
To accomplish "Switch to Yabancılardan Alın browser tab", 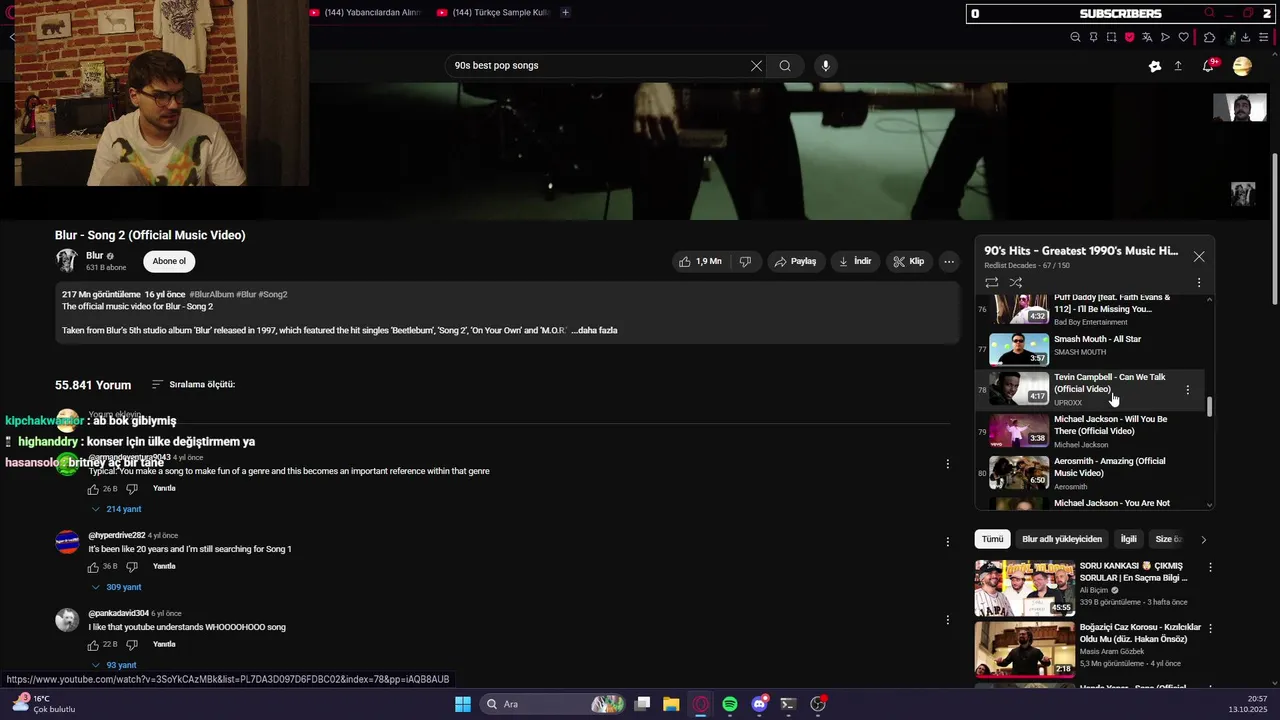I will [366, 12].
